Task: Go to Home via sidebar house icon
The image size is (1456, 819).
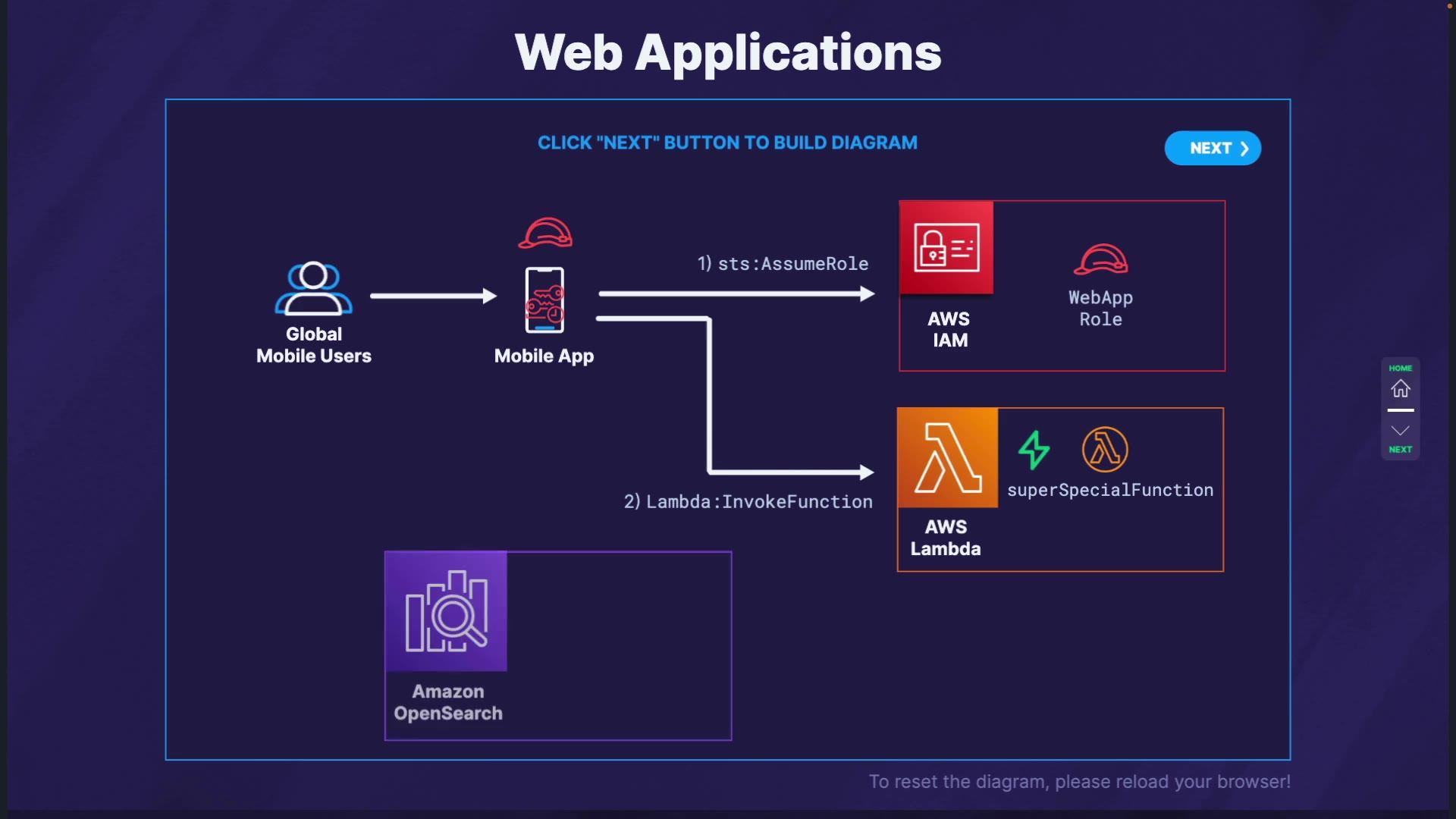Action: point(1400,389)
